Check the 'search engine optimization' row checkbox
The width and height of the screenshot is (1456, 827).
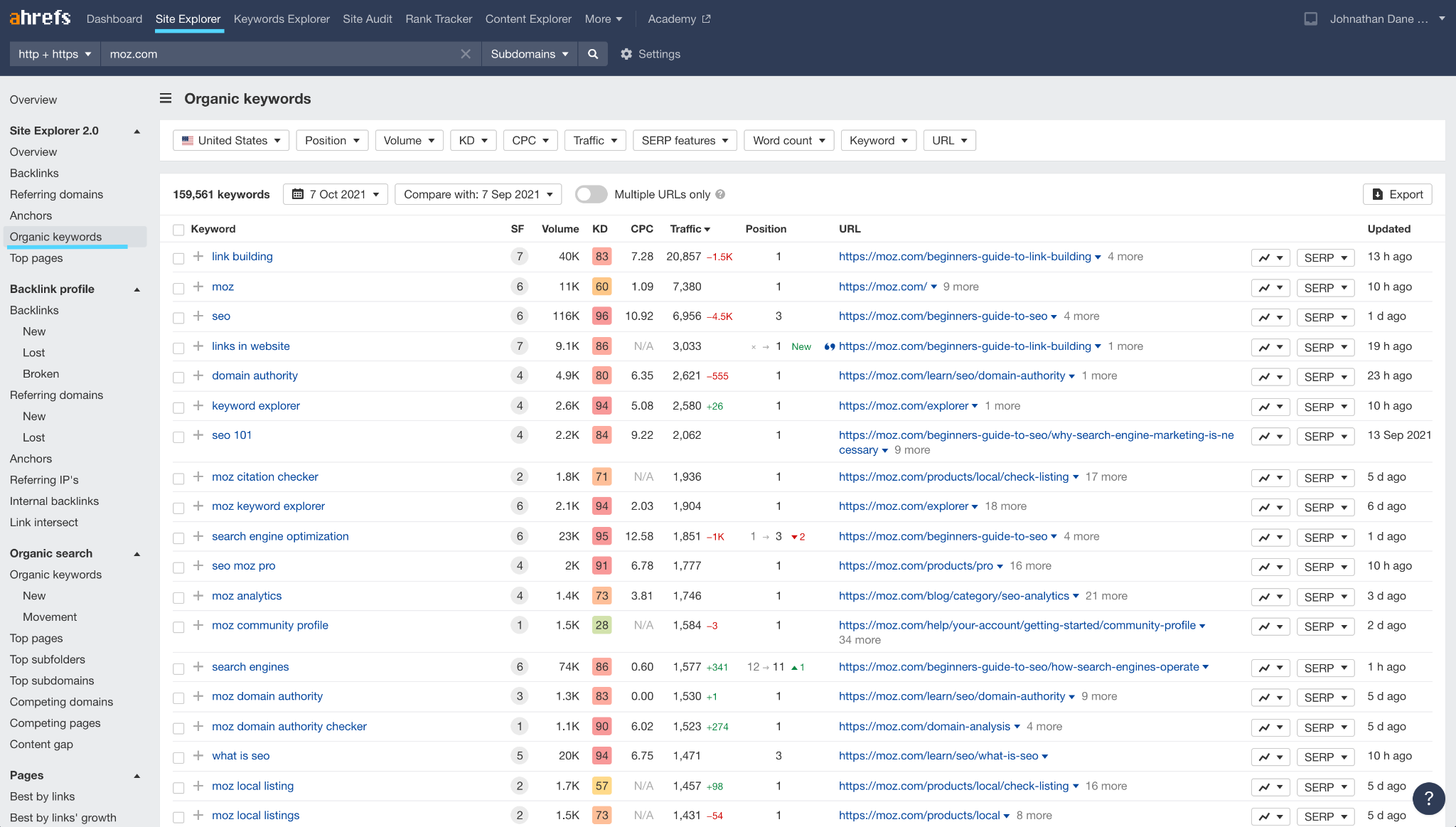[178, 538]
